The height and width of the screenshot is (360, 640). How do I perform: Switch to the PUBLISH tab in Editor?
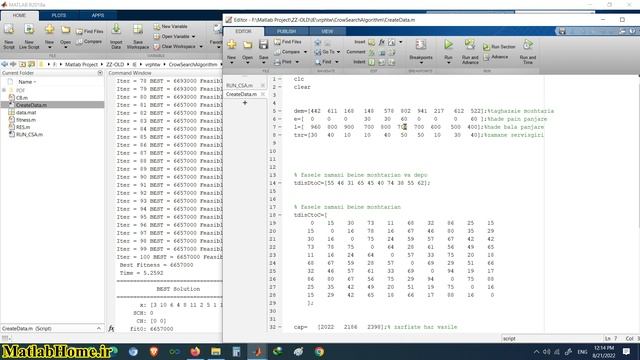[287, 31]
